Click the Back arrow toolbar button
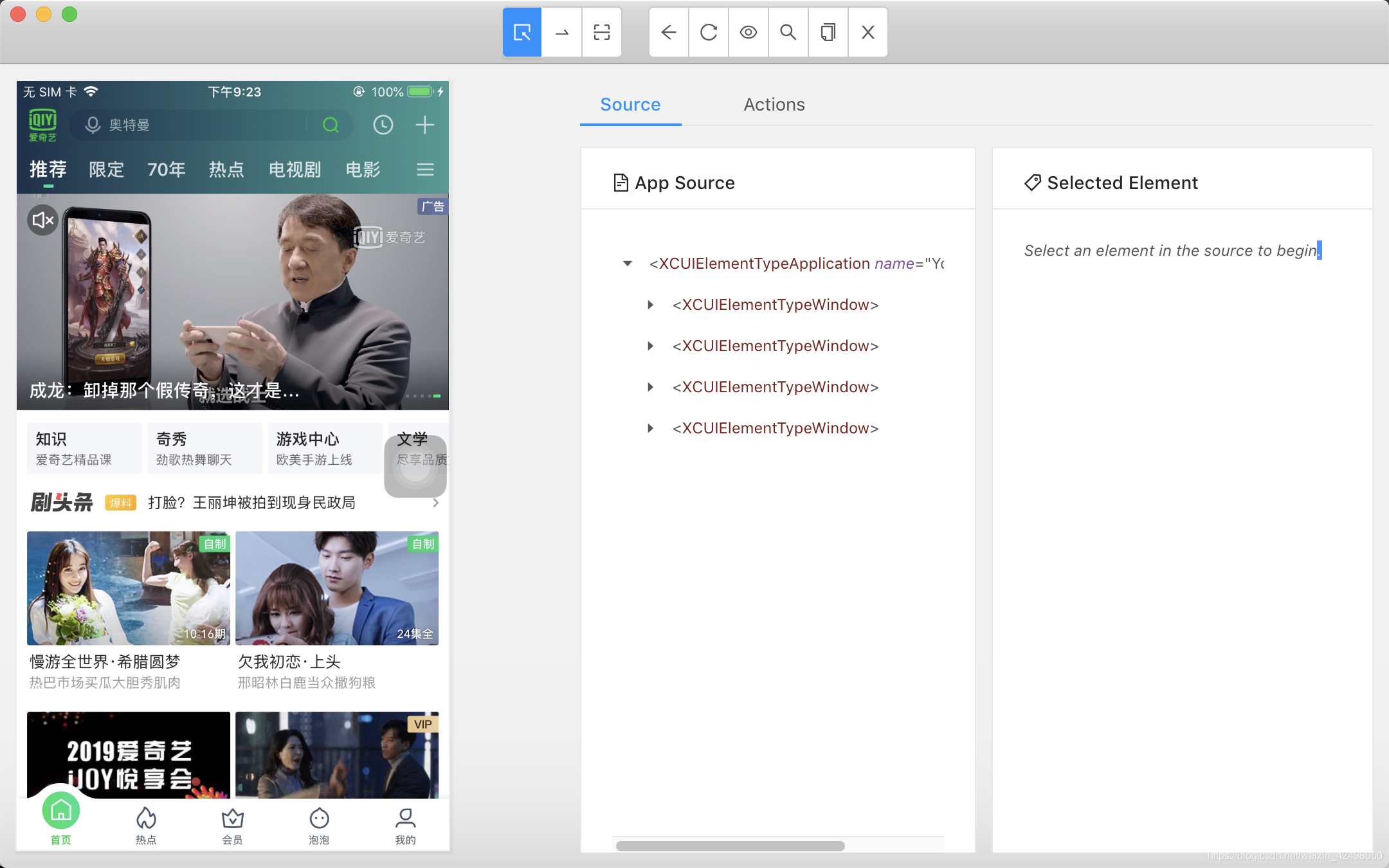 pos(669,32)
